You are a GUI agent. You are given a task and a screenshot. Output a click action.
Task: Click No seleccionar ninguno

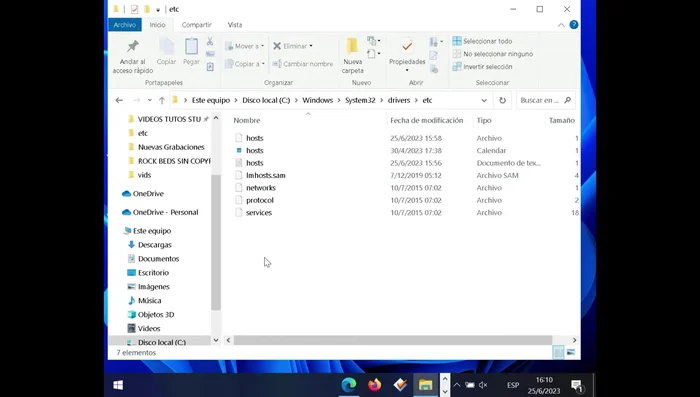click(493, 54)
